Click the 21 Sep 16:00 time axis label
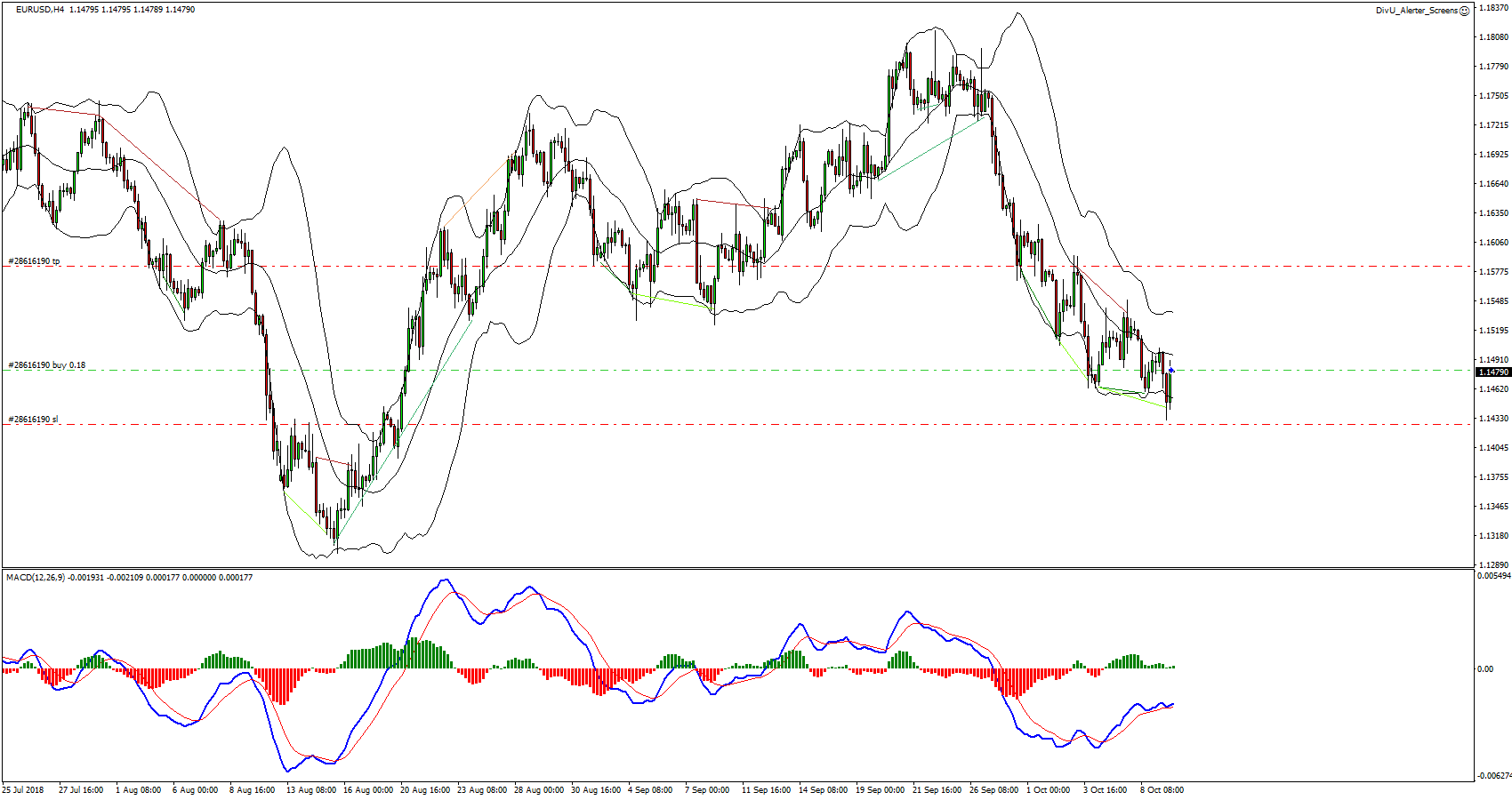Screen dimensions: 1512x800 [937, 789]
